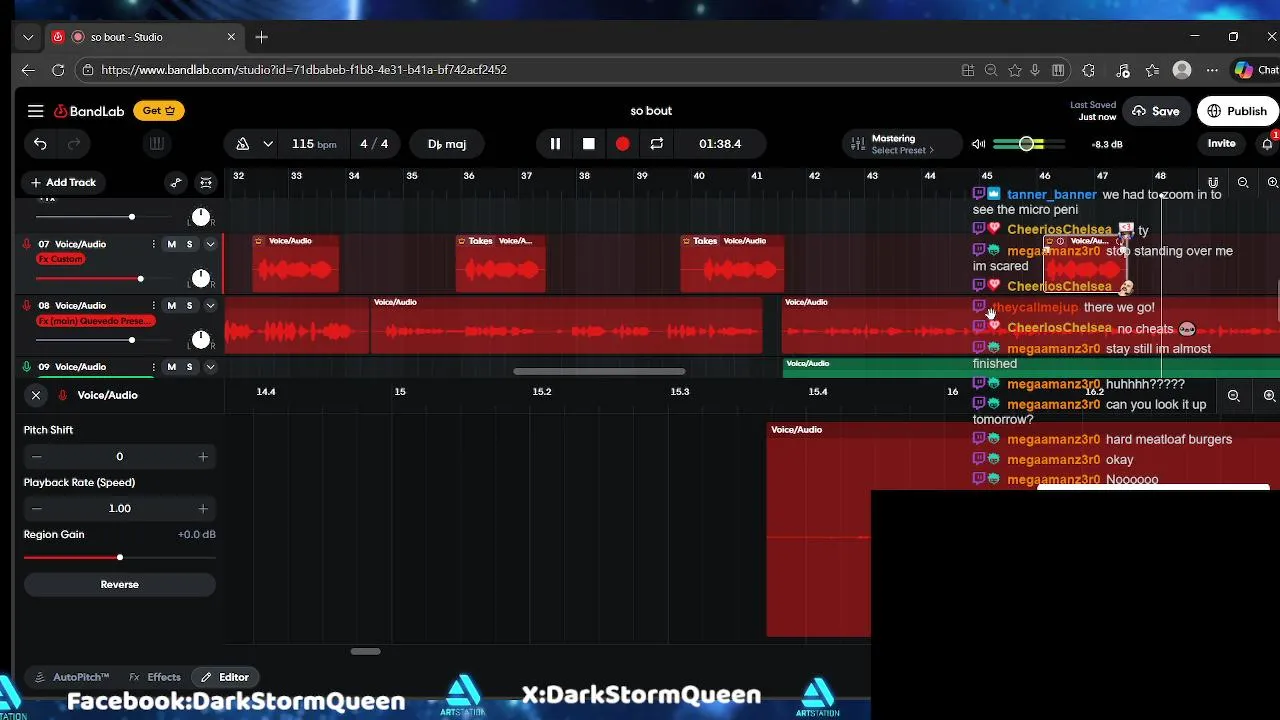Viewport: 1280px width, 720px height.
Task: Toggle automation view icon
Action: [176, 182]
